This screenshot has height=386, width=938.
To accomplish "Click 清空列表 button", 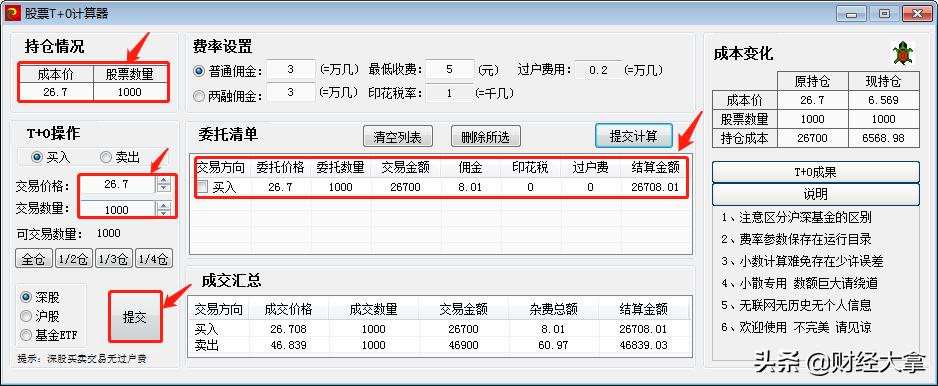I will point(398,137).
